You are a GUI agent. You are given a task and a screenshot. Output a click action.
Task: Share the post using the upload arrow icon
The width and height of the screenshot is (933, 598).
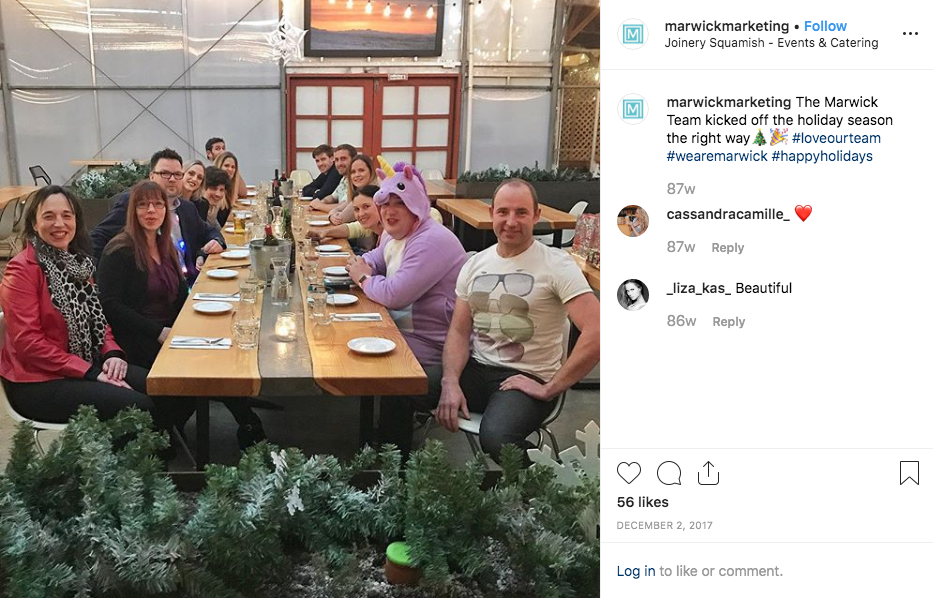[708, 473]
